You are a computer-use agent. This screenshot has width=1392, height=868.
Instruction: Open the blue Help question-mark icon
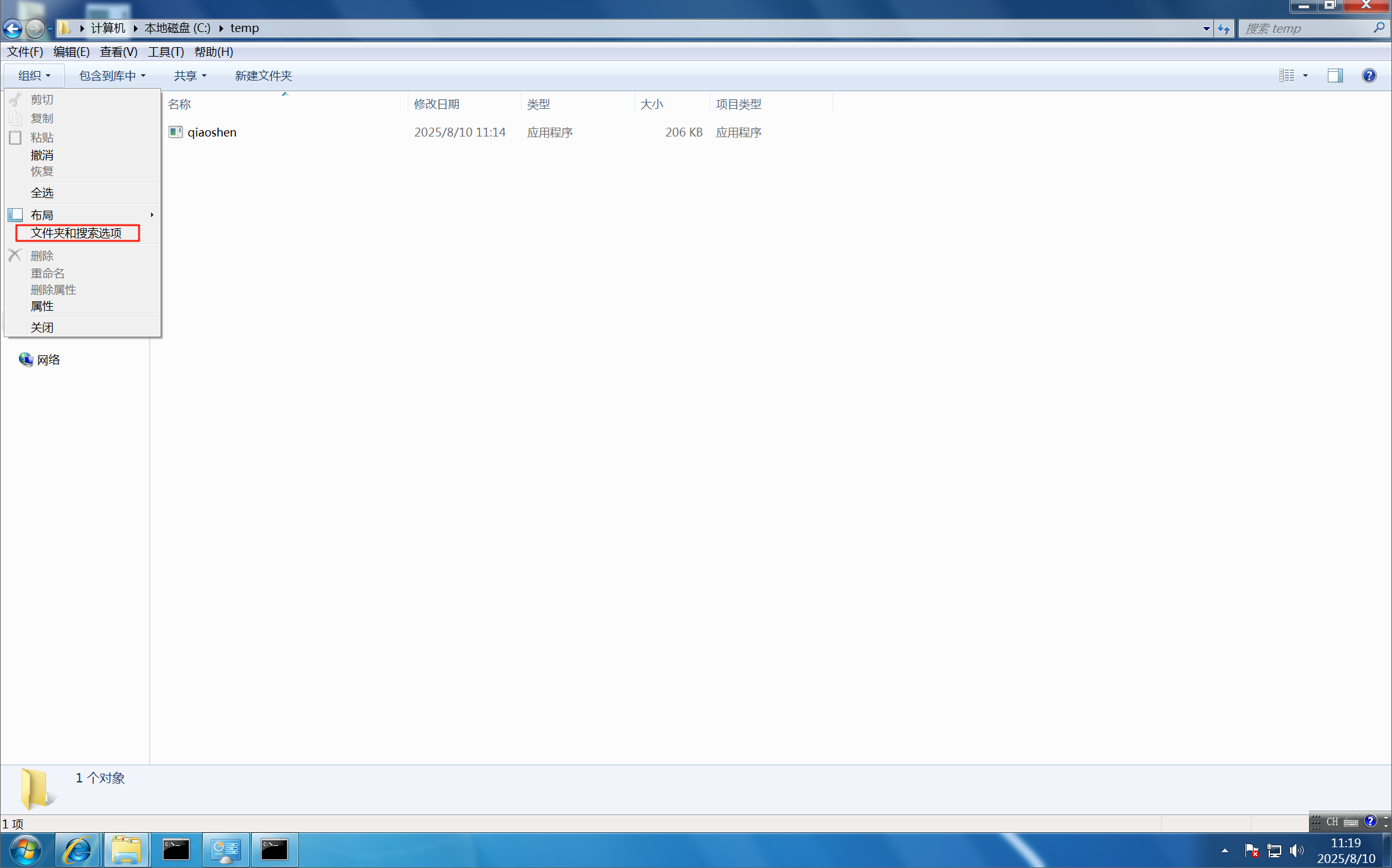coord(1369,75)
